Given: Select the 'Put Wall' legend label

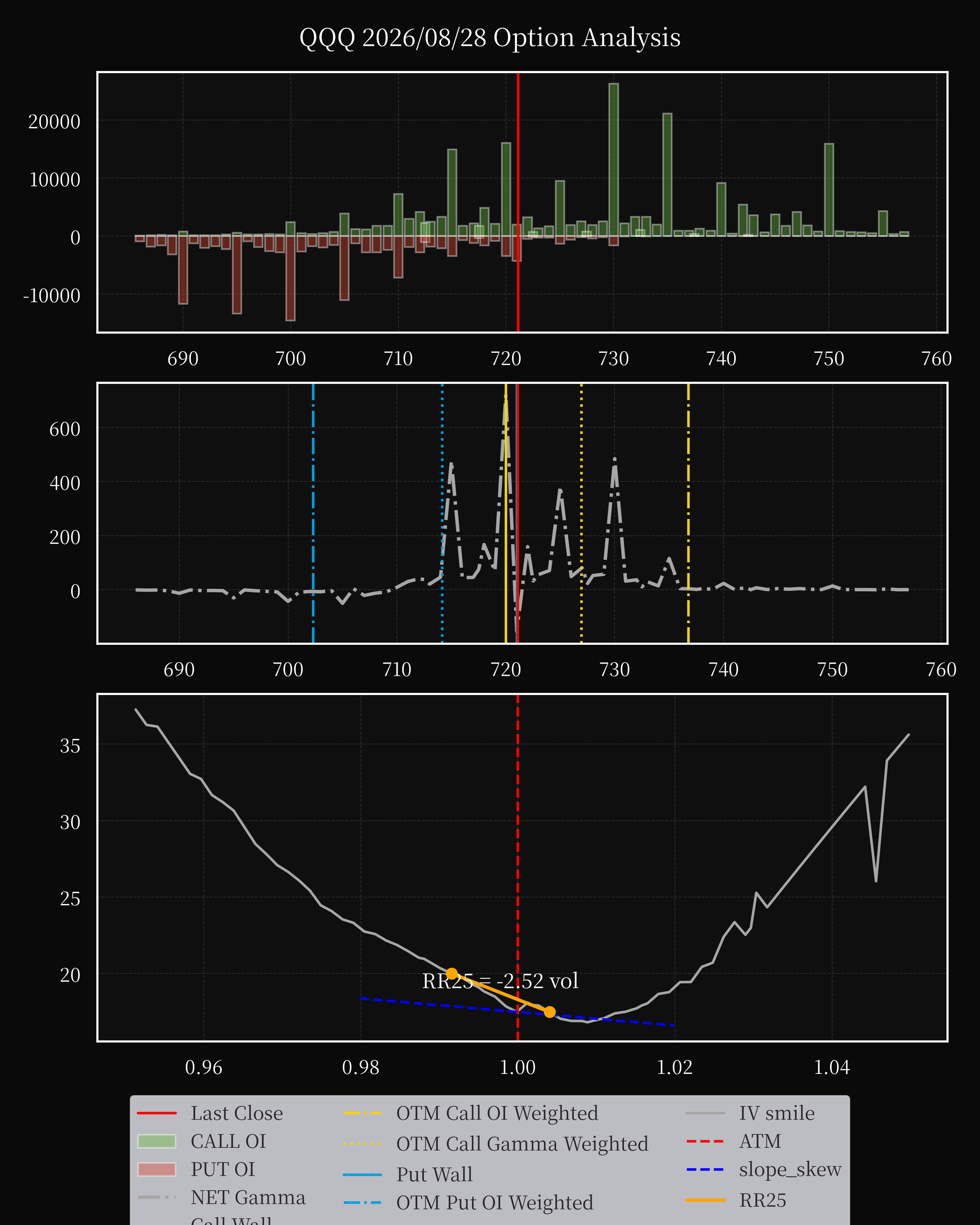Looking at the screenshot, I should coord(434,1174).
